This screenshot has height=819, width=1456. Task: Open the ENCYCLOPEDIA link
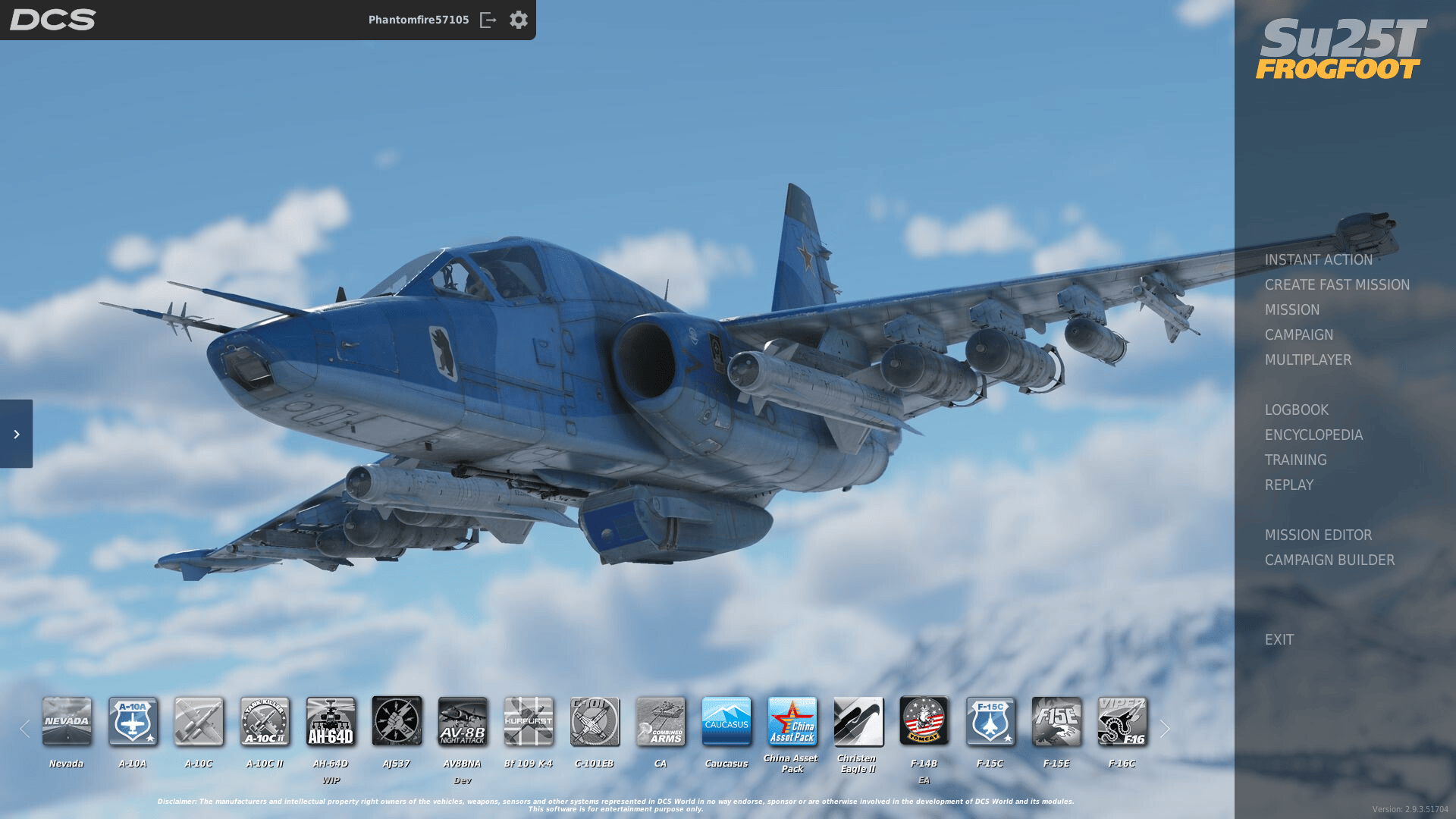point(1313,435)
